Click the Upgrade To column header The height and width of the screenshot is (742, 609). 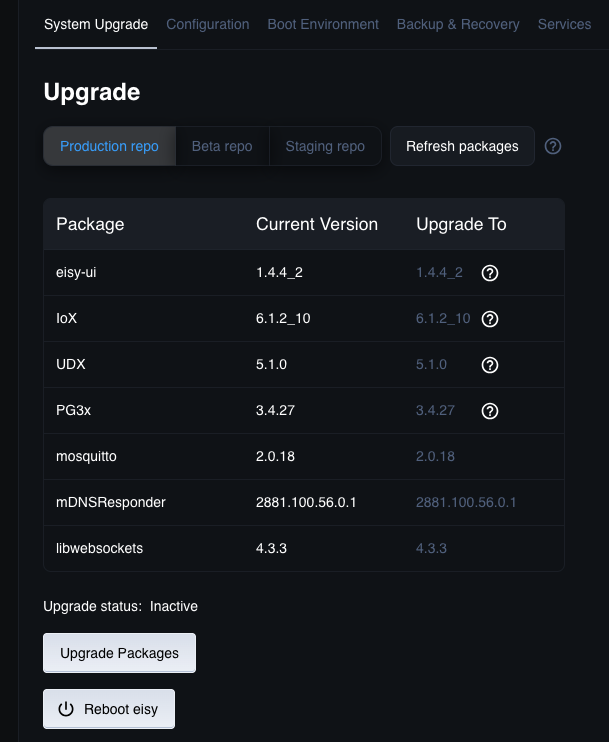click(x=461, y=224)
